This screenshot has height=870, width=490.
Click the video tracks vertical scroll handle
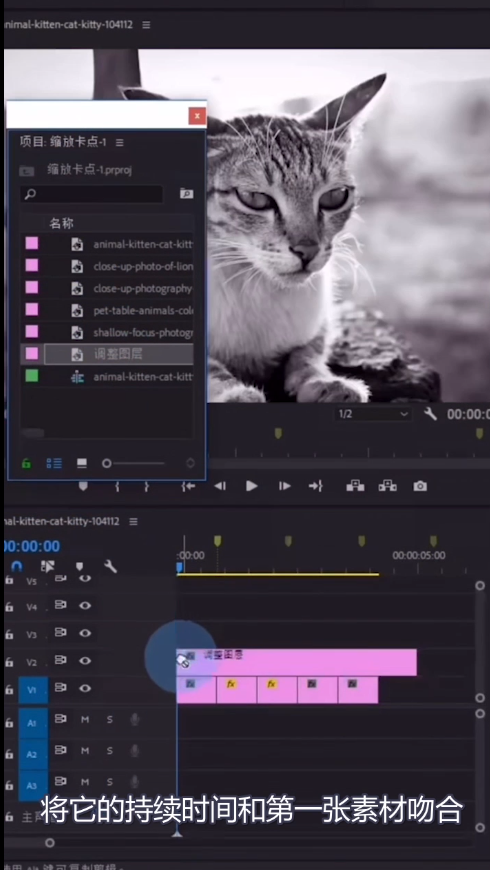(x=480, y=586)
